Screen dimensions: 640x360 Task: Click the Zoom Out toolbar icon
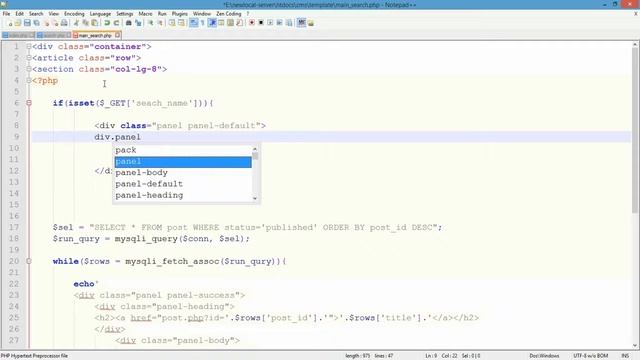(160, 23)
